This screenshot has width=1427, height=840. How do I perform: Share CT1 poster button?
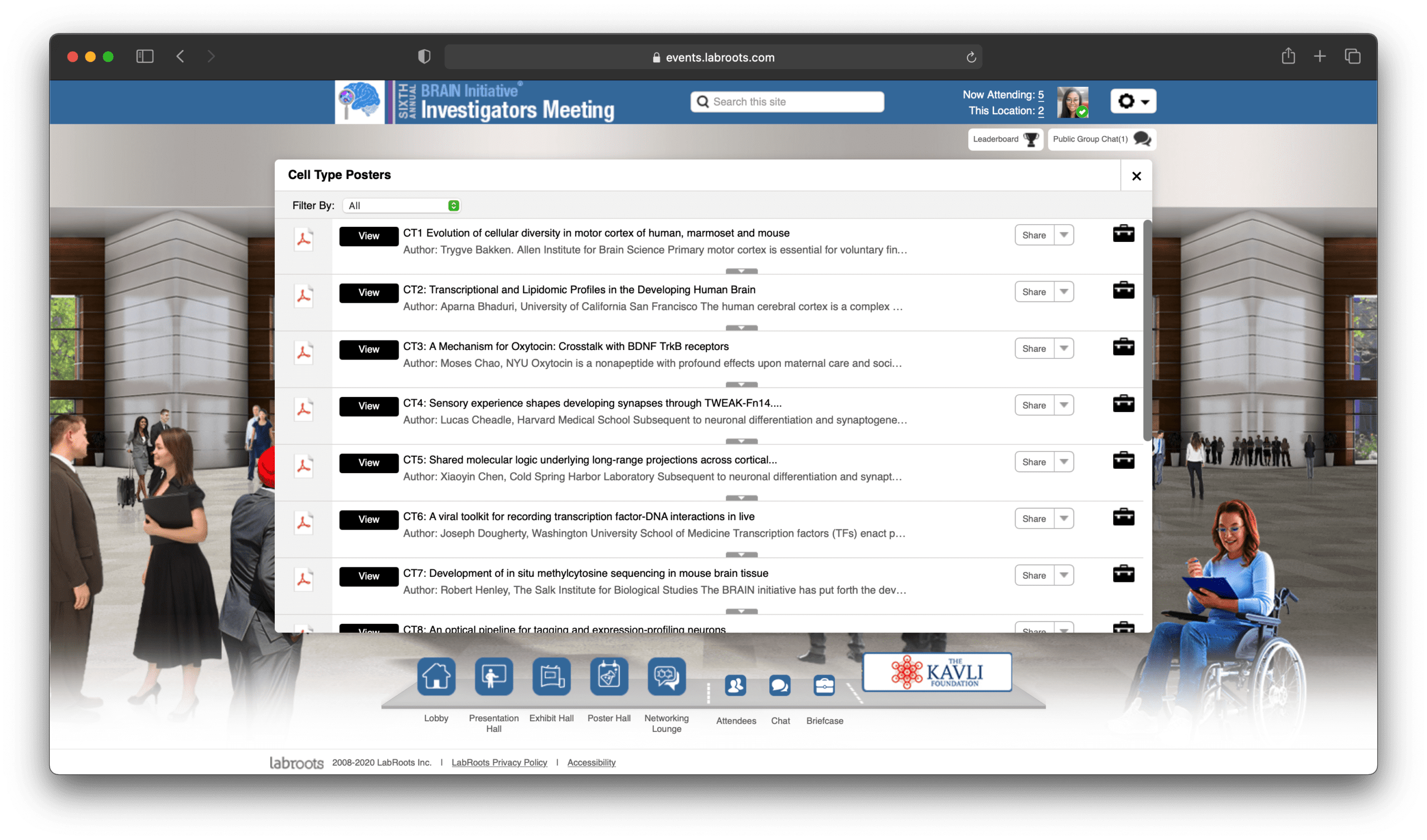click(x=1034, y=235)
